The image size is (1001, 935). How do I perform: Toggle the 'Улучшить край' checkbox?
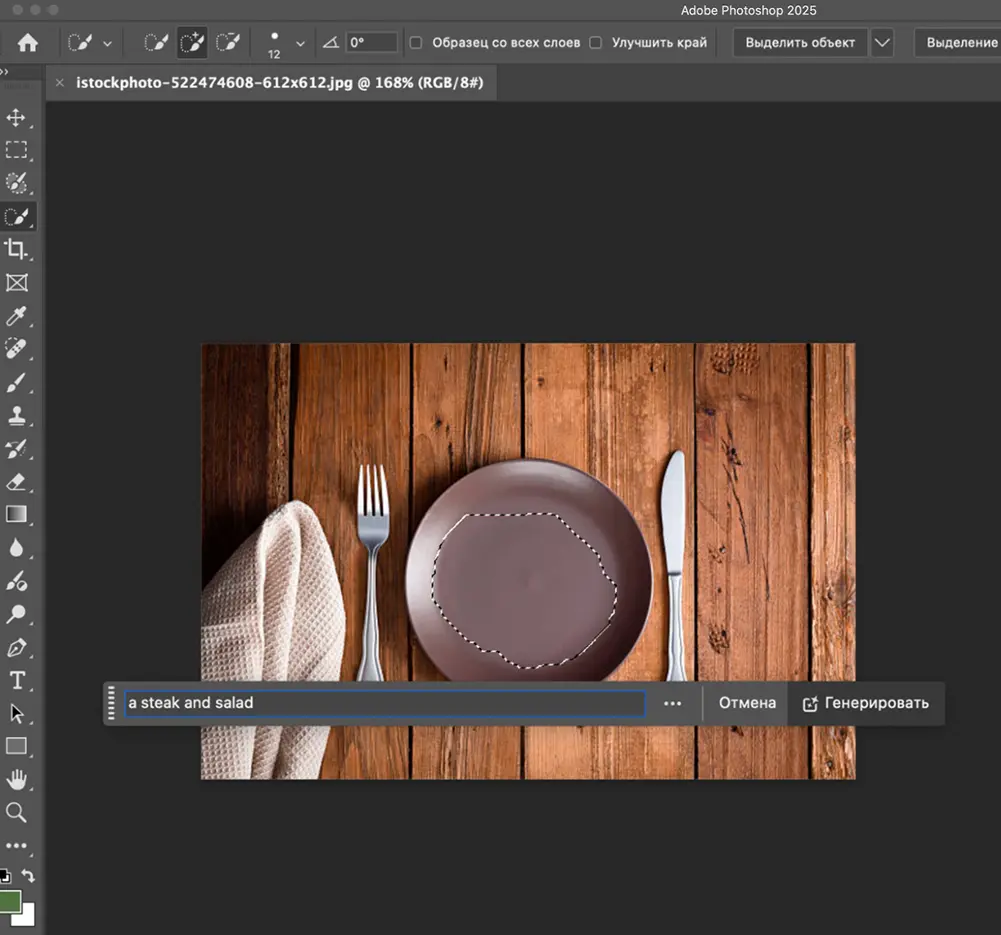coord(596,43)
